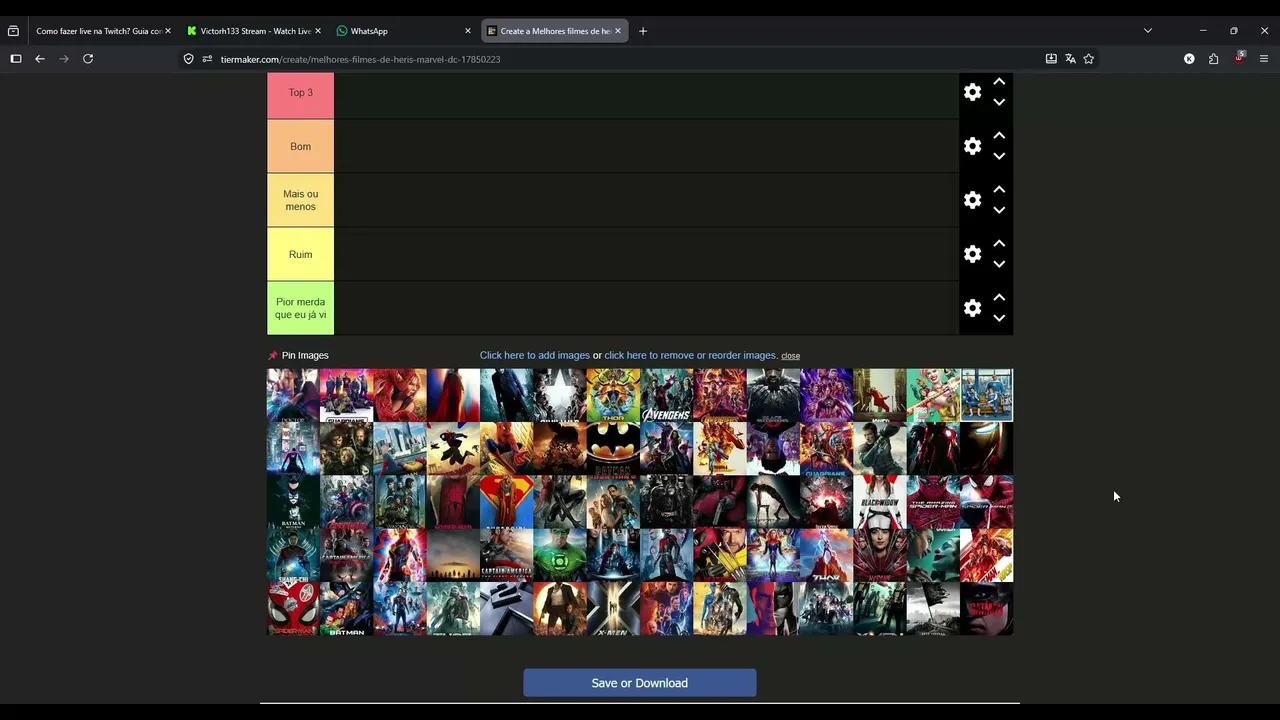Switch to the WhatsApp tab
1280x720 pixels.
point(403,31)
